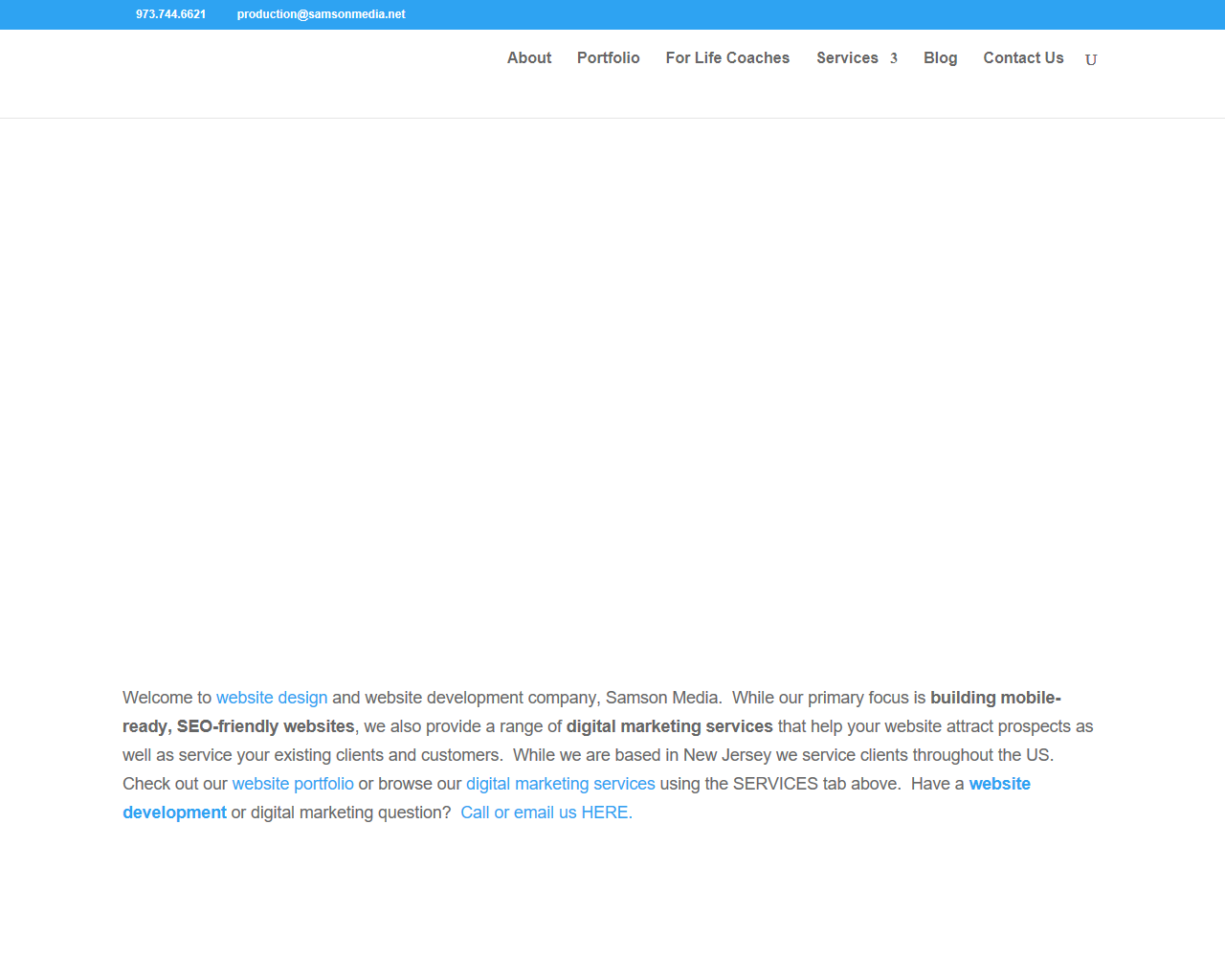This screenshot has height=980, width=1225.
Task: Click bold 'SEO-friendly websites' text
Action: [x=265, y=726]
